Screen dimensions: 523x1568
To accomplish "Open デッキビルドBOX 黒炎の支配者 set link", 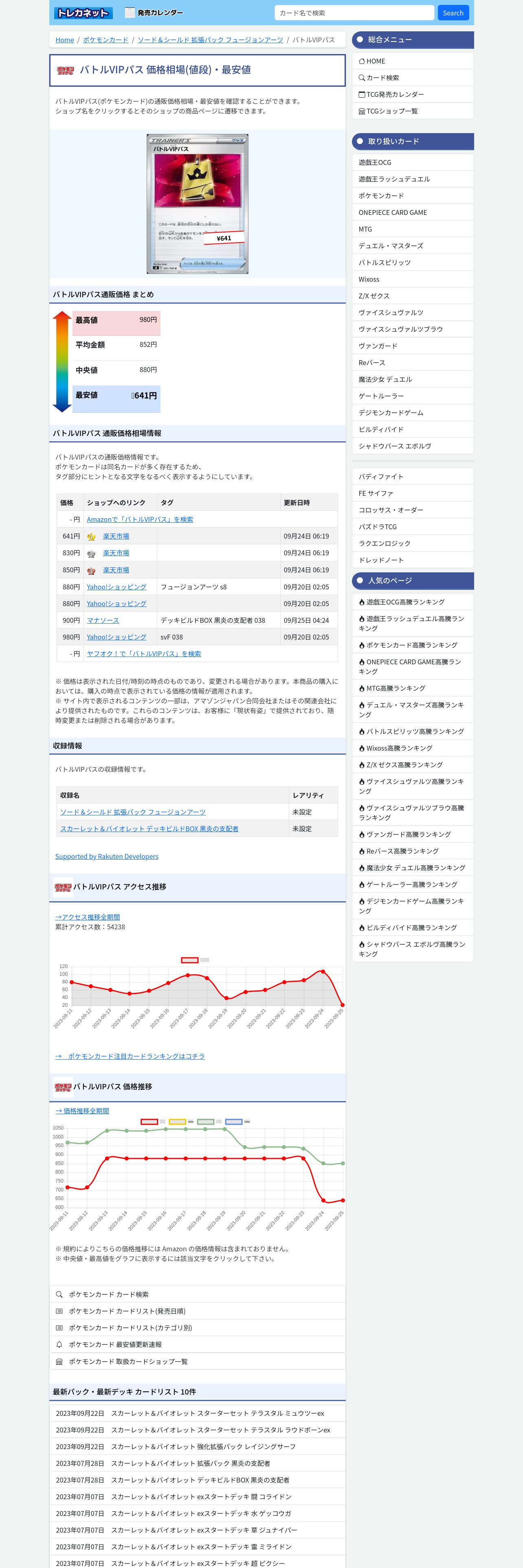I will tap(149, 829).
